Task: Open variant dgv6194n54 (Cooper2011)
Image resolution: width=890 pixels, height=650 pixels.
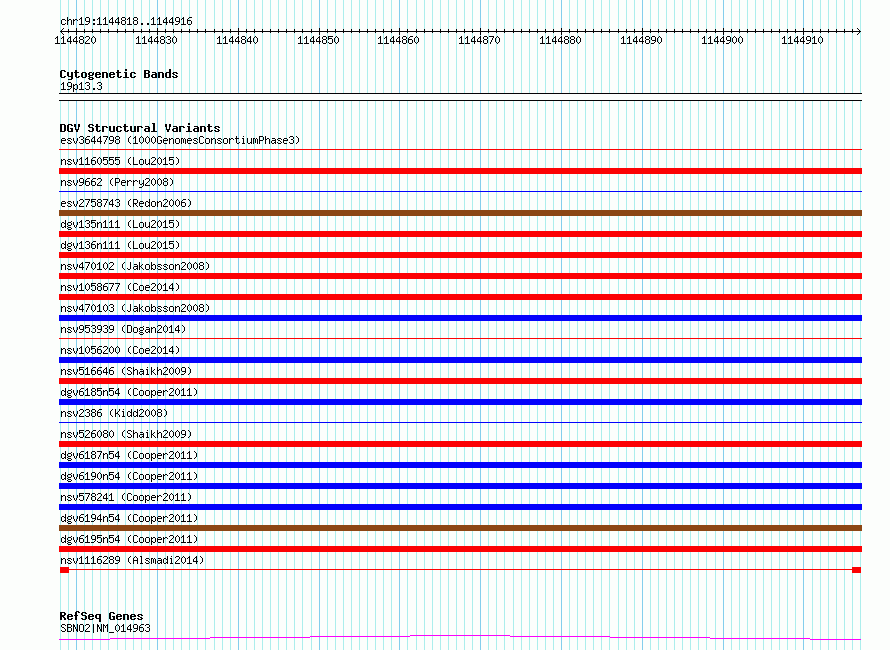Action: (x=129, y=518)
